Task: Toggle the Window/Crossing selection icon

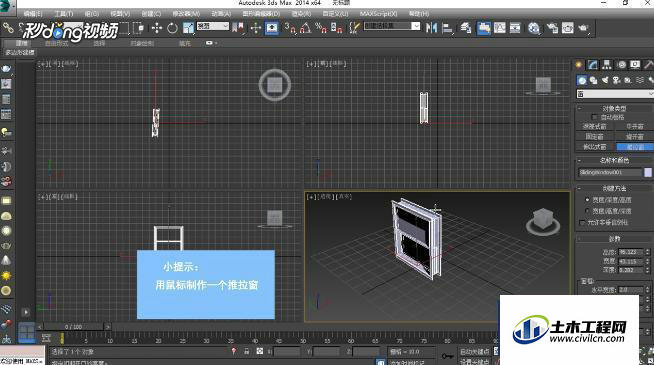Action: click(138, 28)
